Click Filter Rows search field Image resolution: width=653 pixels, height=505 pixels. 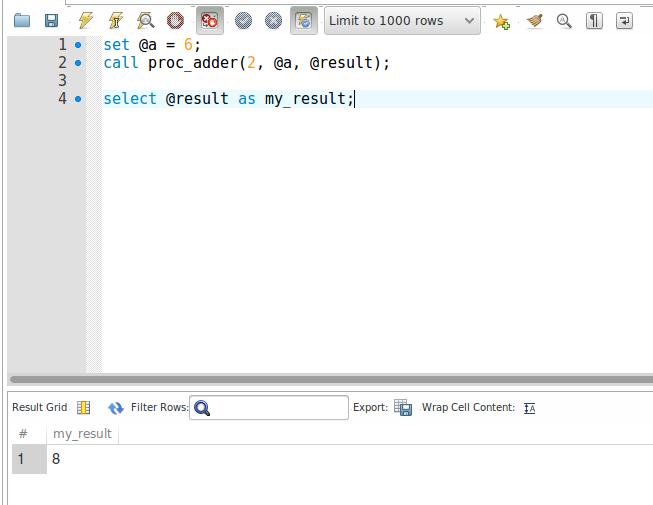(269, 408)
